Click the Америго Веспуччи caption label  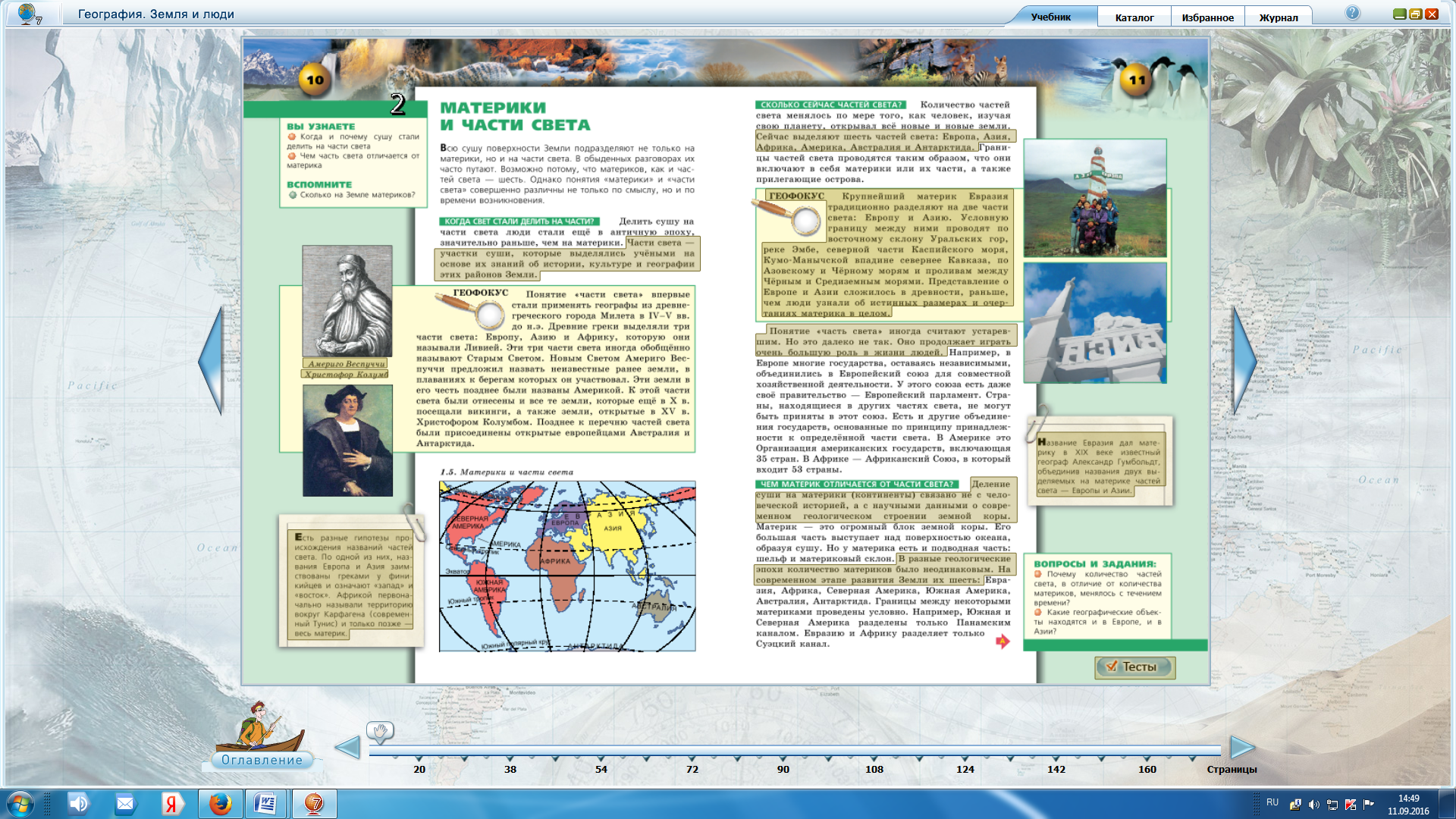(x=346, y=364)
